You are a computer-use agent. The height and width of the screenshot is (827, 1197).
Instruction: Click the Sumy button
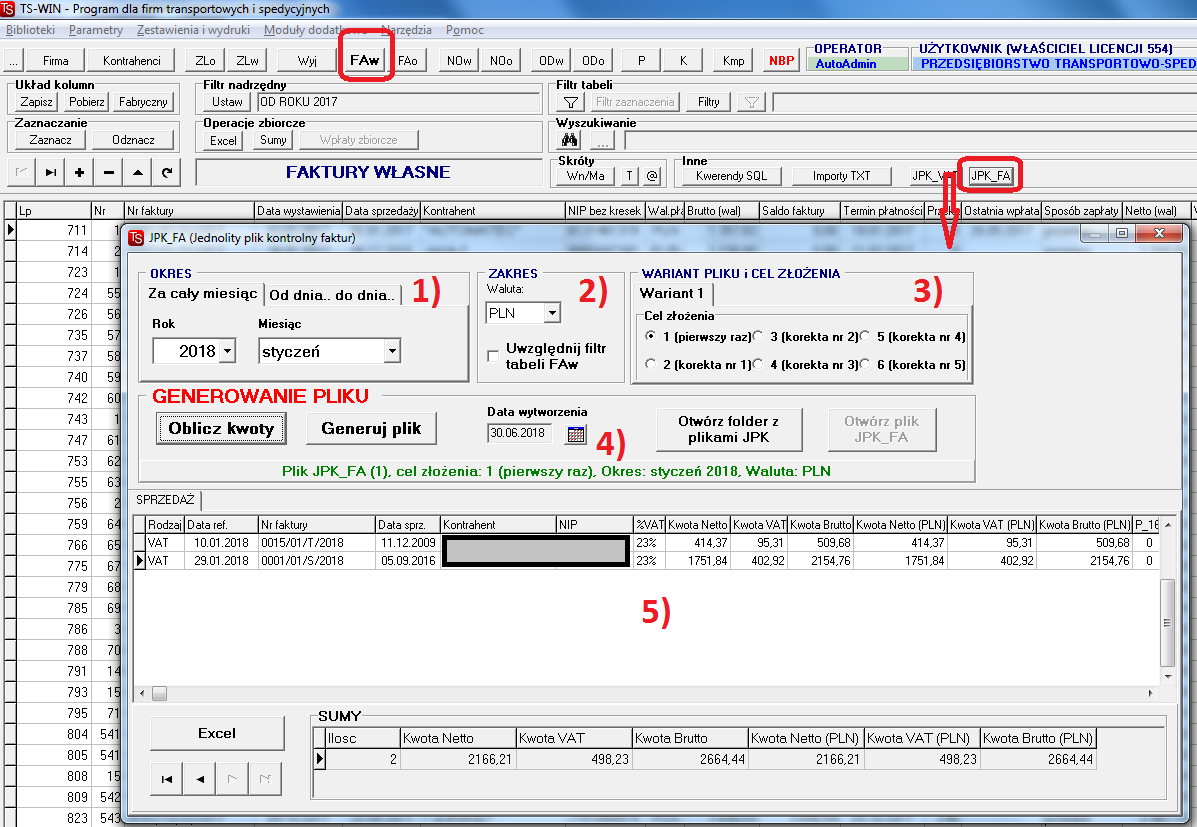pos(273,140)
